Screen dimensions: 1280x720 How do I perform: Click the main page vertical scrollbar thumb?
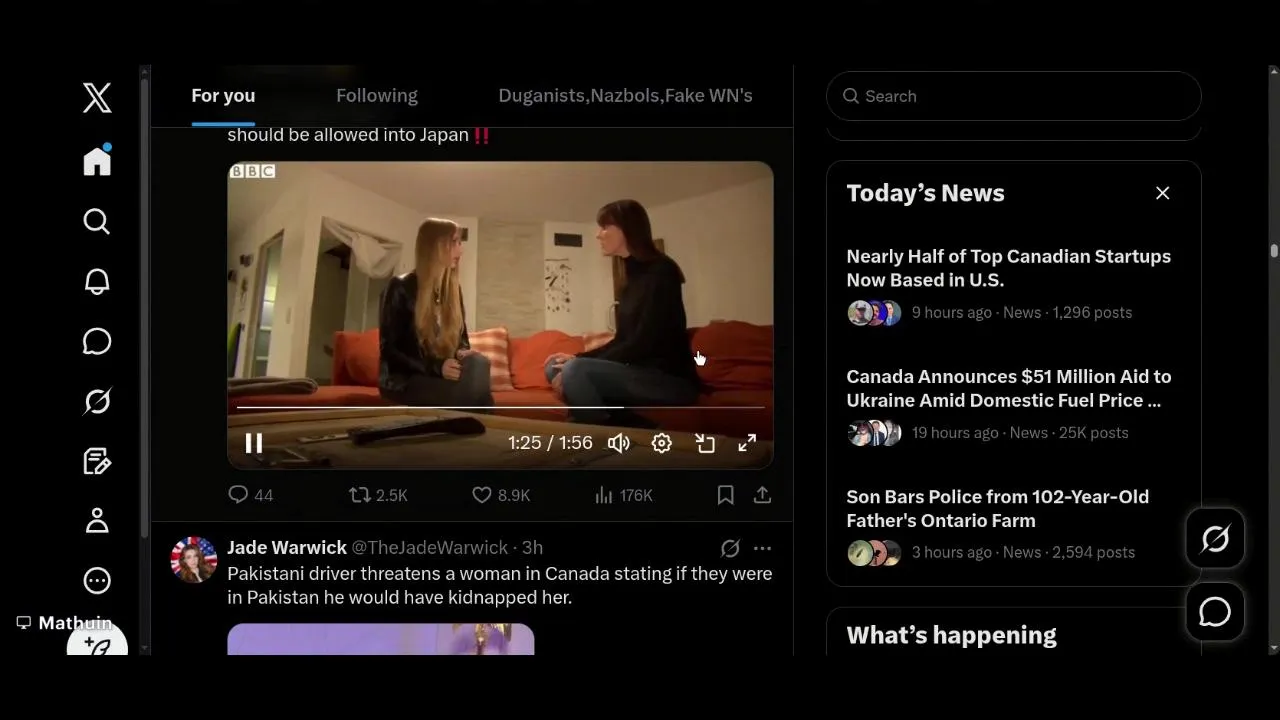coord(1273,251)
